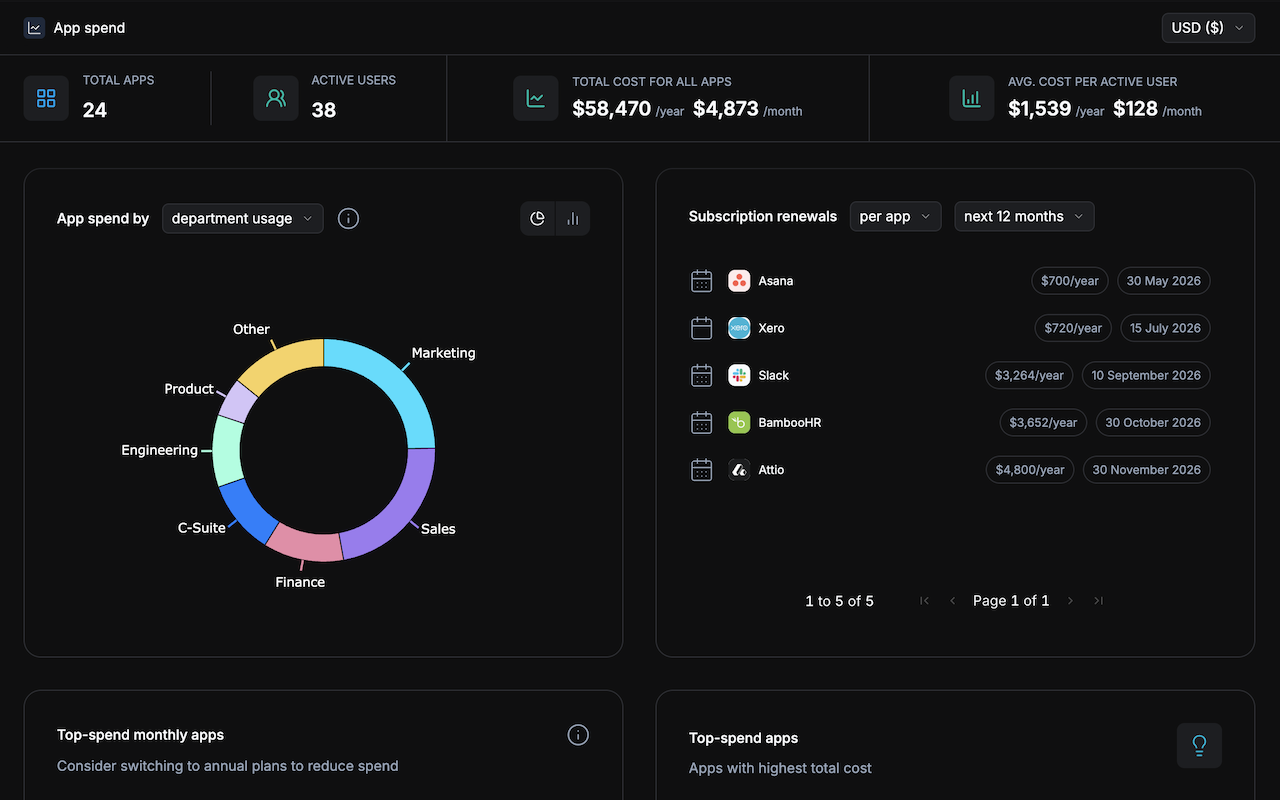1280x800 pixels.
Task: Open the per app dropdown
Action: (x=895, y=216)
